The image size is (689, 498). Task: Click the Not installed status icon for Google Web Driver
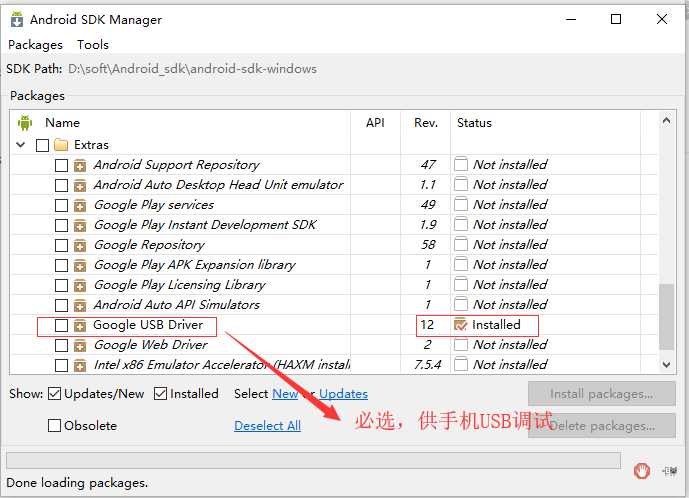[461, 344]
